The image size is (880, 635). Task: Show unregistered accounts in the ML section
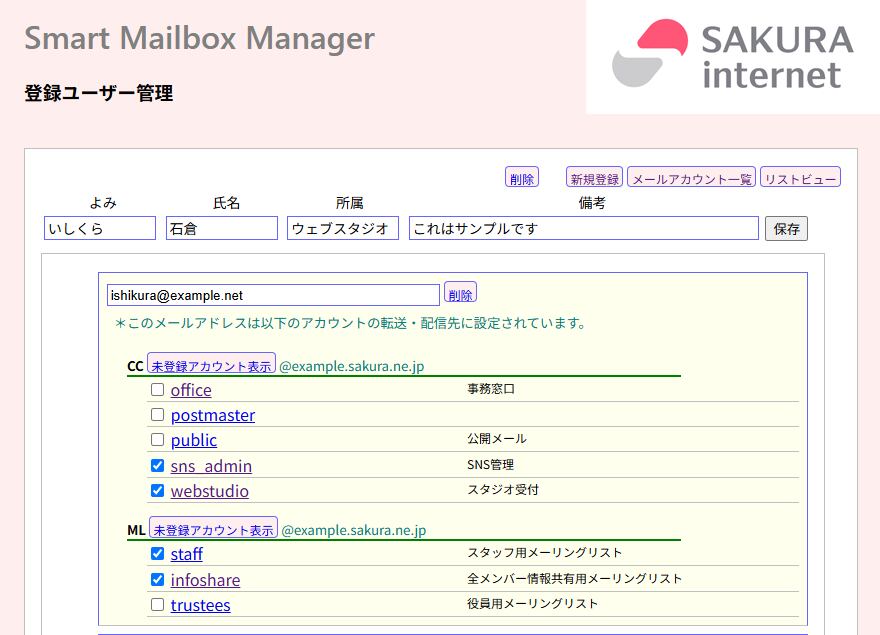click(213, 529)
